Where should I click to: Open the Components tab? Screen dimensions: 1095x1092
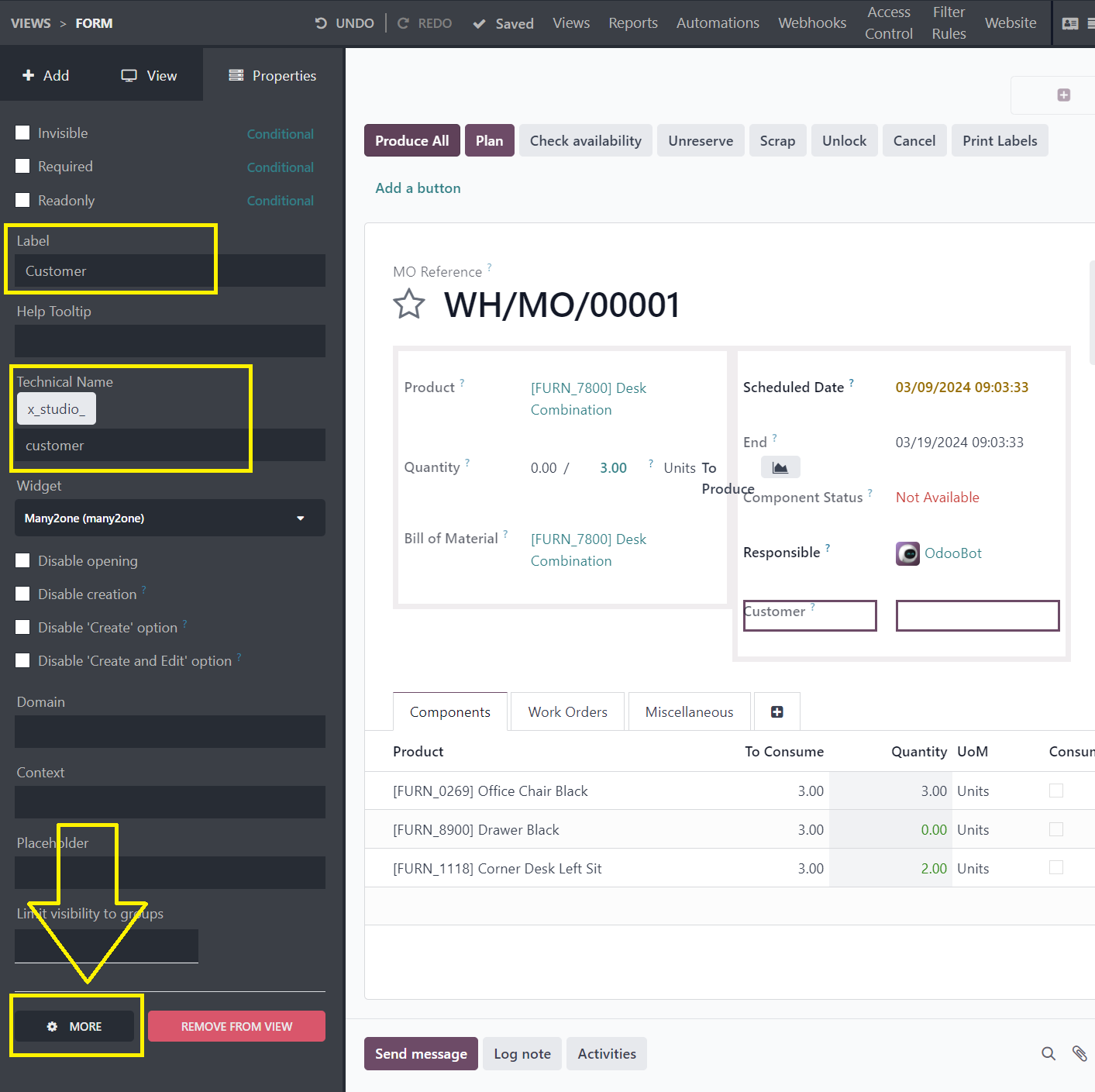point(450,711)
